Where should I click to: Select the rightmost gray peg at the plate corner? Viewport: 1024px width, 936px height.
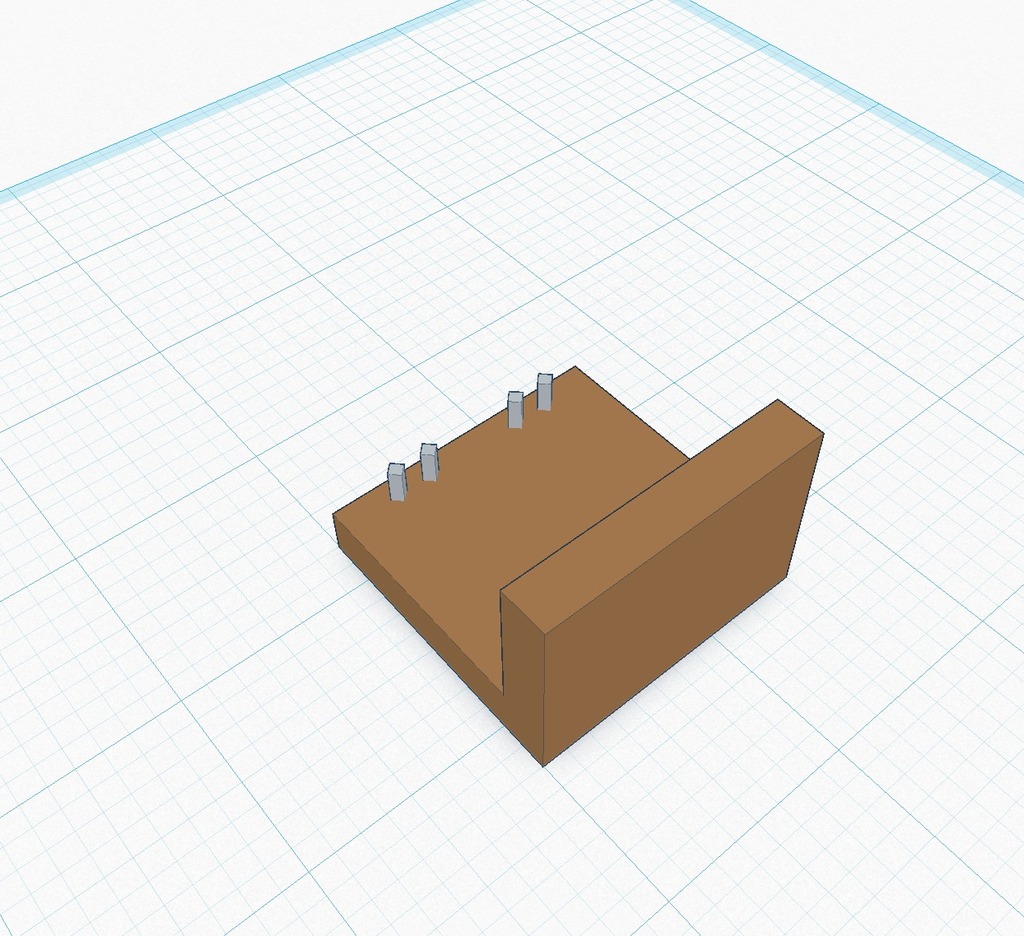click(x=545, y=391)
